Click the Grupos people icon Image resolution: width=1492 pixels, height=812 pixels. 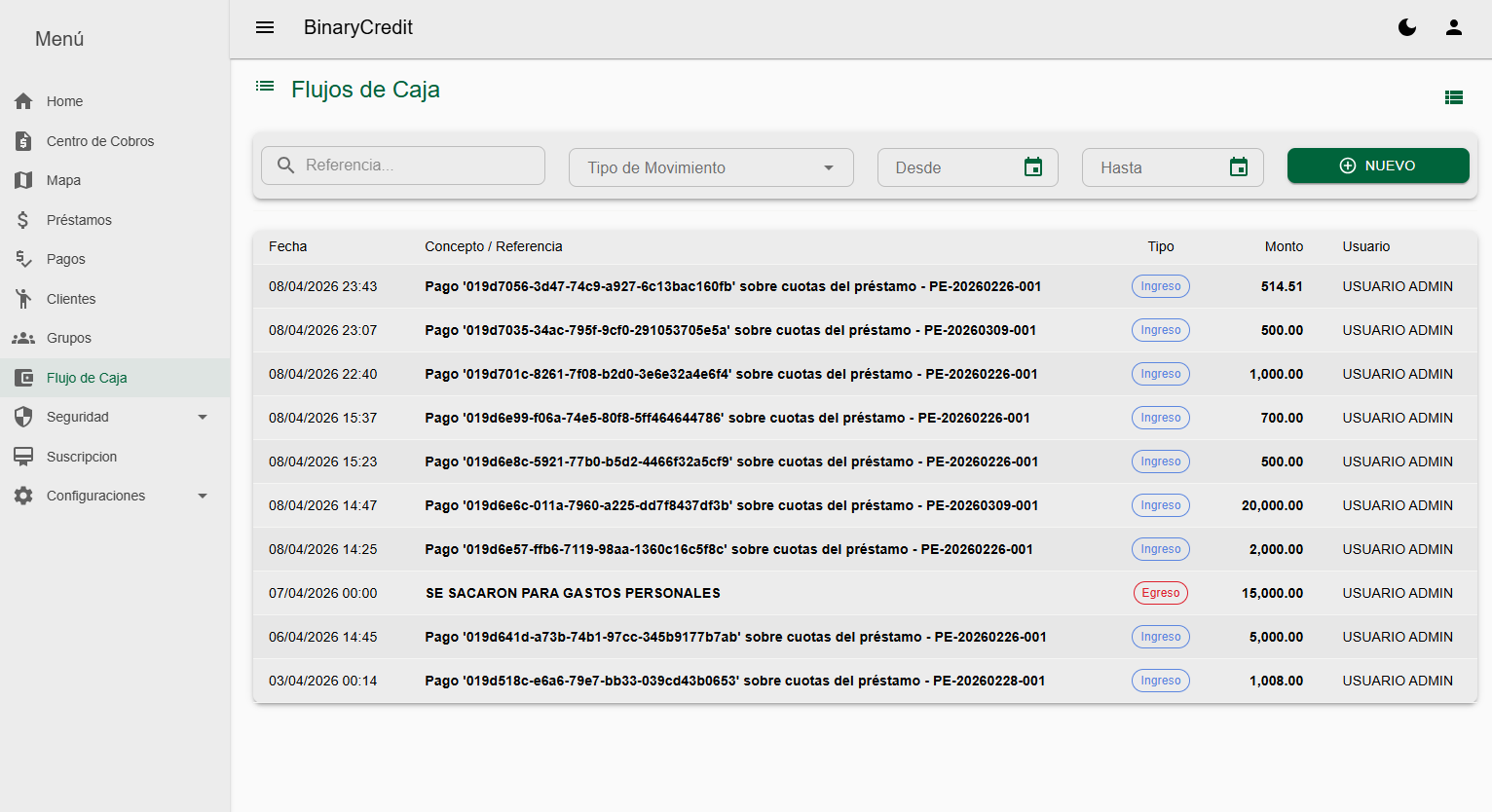[x=23, y=338]
